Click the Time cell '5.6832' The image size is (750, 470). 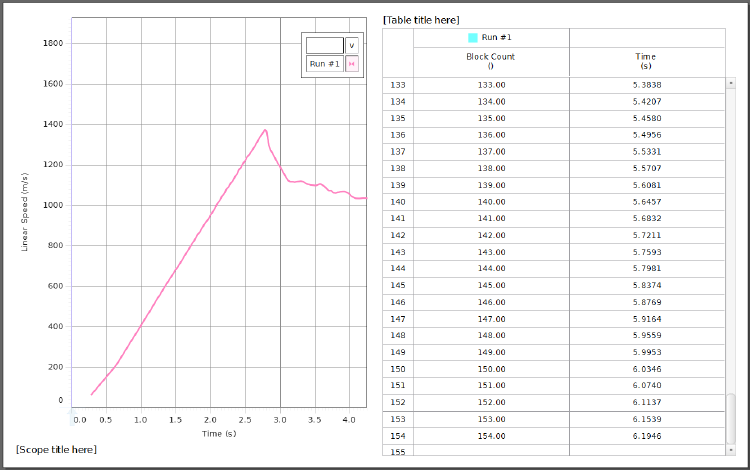(x=647, y=218)
